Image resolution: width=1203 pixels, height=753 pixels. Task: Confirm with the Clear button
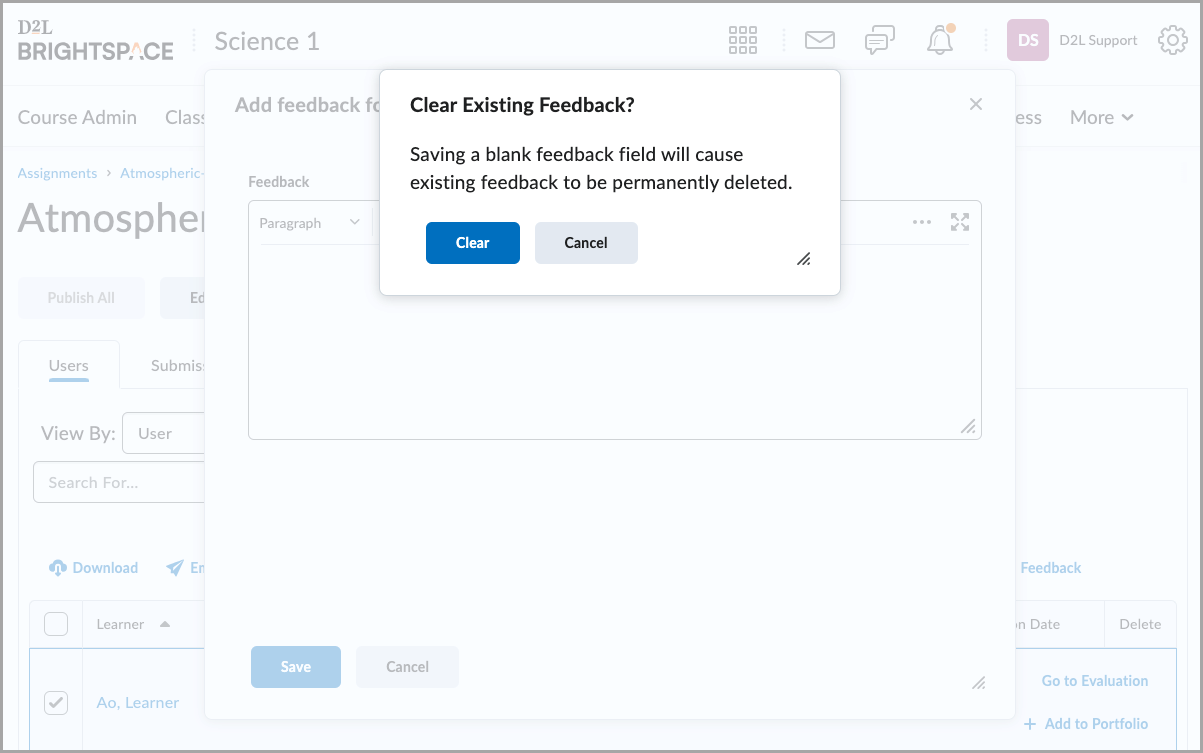(x=472, y=243)
